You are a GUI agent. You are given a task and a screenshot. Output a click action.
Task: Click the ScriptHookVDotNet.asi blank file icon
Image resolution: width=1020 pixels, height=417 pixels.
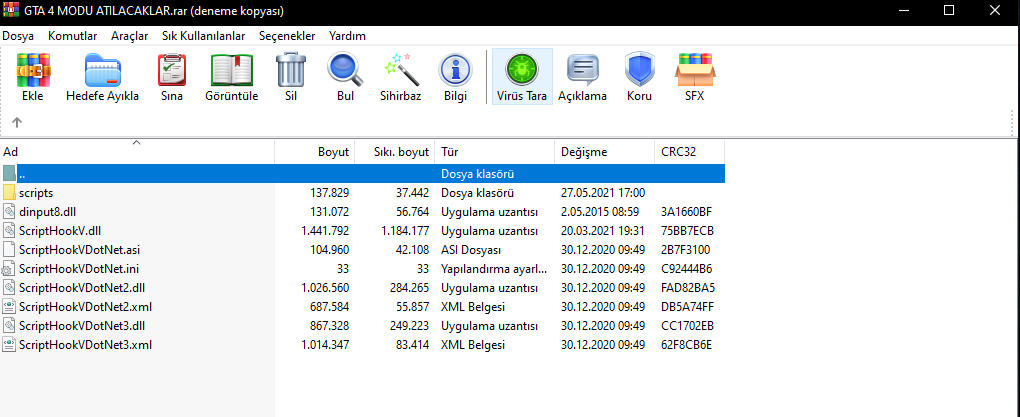pos(9,249)
